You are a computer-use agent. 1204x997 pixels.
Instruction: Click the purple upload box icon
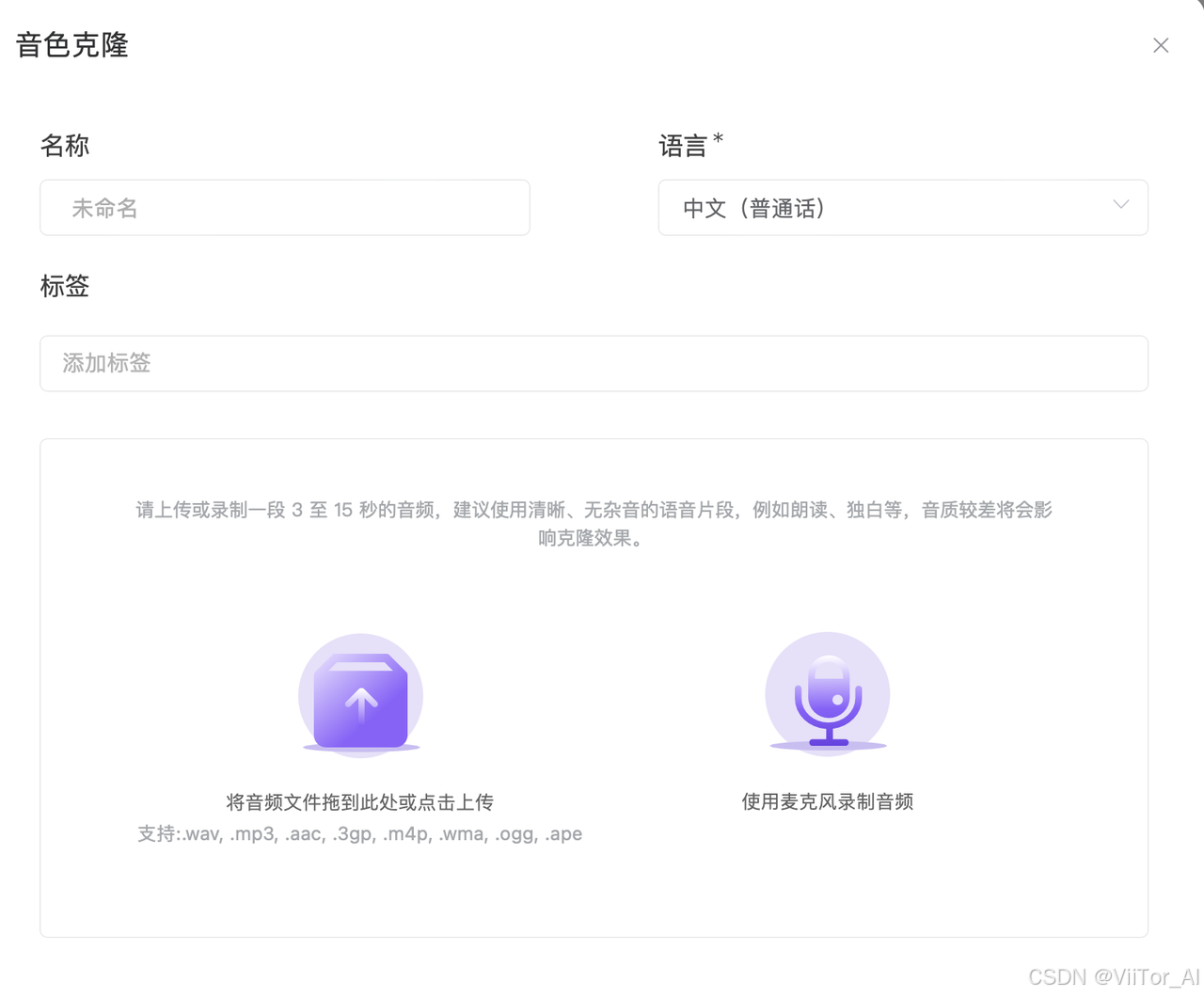(360, 695)
